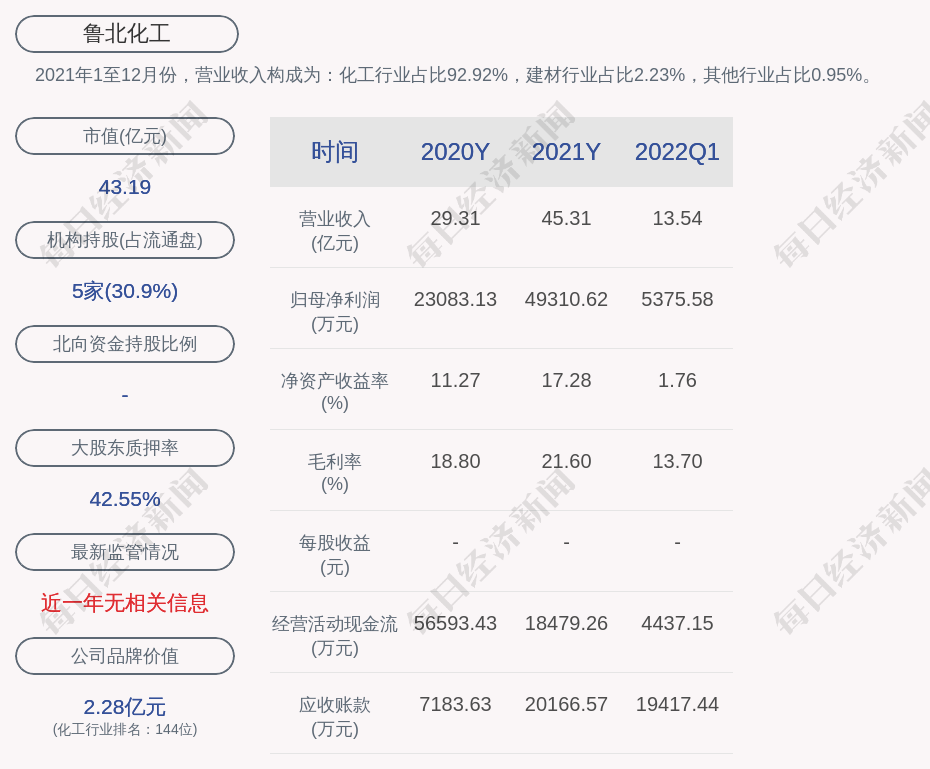The width and height of the screenshot is (930, 769).
Task: Select the 2022Q1 revenue 13.54
Action: pos(677,218)
